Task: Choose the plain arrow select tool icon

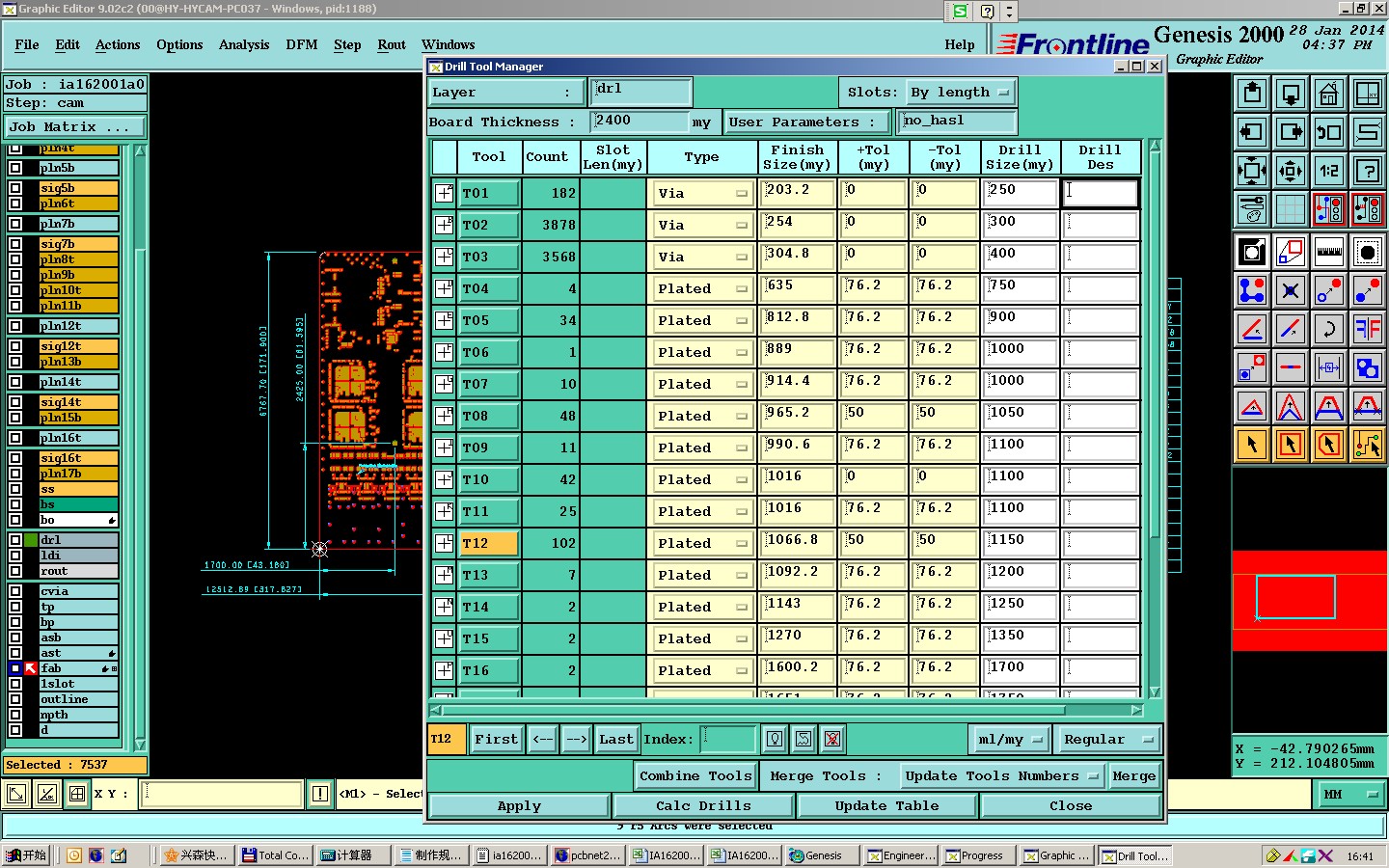Action: pyautogui.click(x=1252, y=445)
